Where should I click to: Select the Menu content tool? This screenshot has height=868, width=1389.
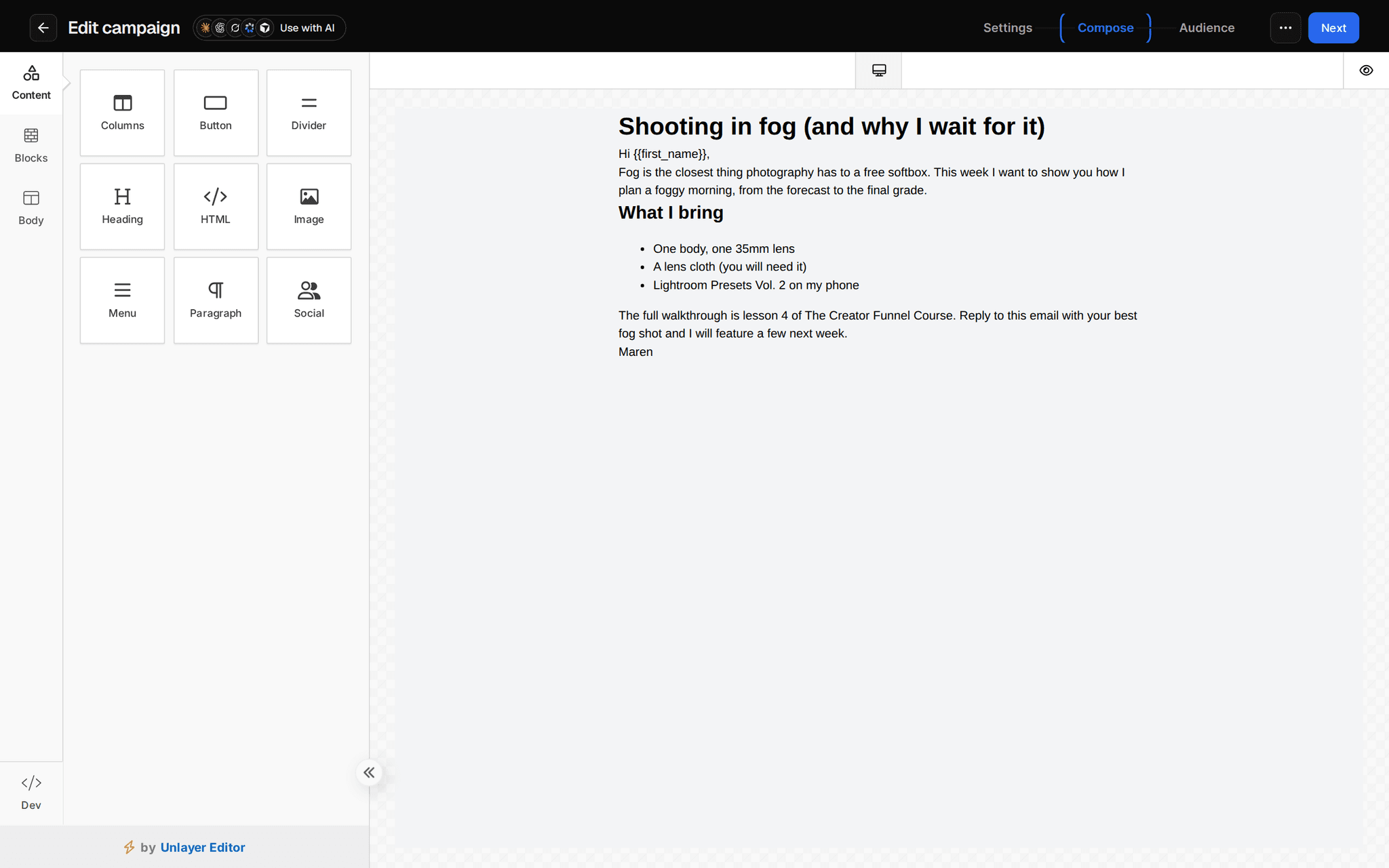click(122, 300)
